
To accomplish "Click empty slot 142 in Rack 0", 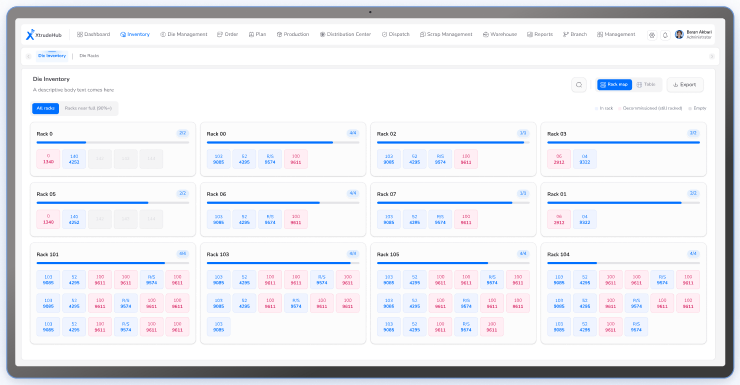I will point(100,159).
